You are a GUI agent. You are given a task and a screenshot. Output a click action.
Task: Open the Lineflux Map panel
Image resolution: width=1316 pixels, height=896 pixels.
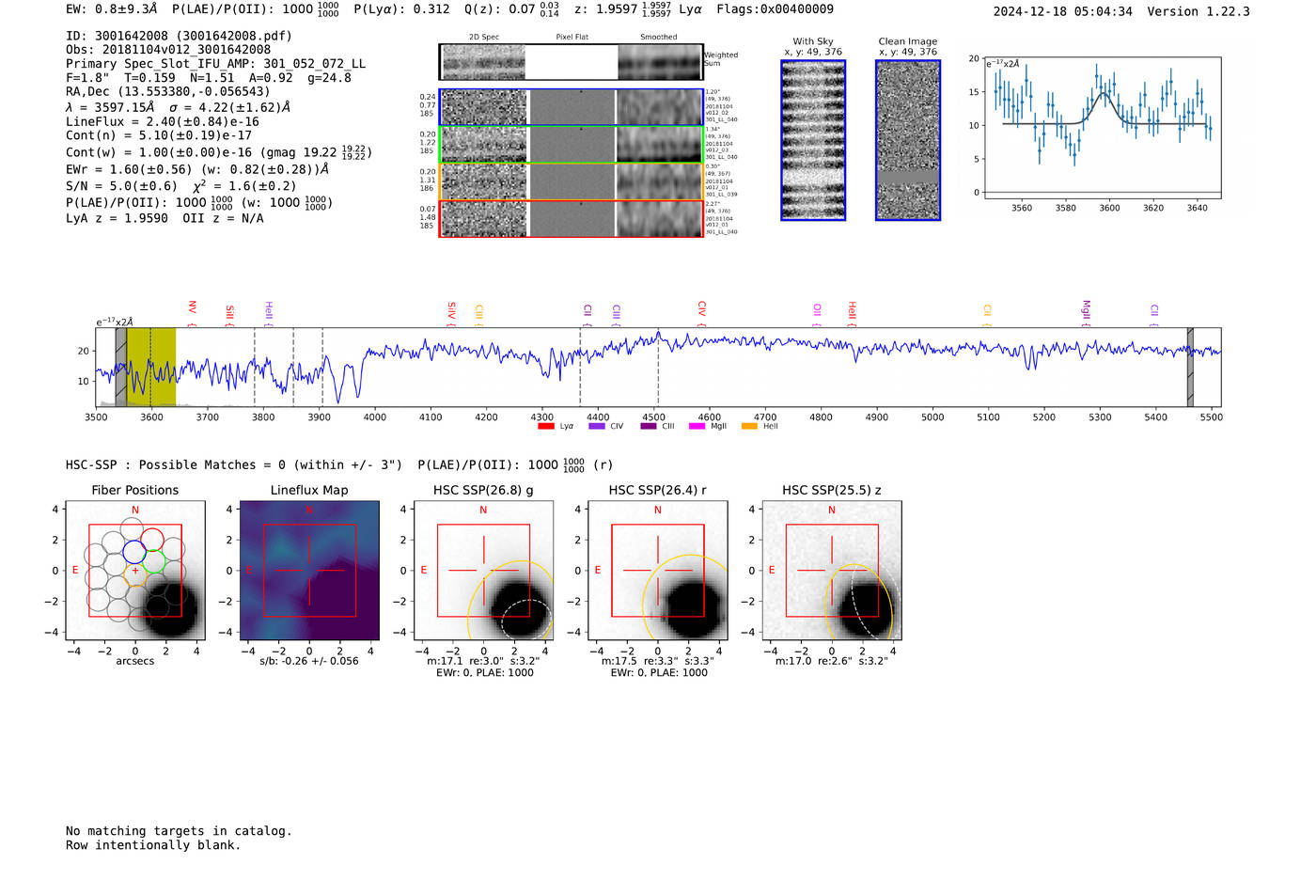(309, 571)
